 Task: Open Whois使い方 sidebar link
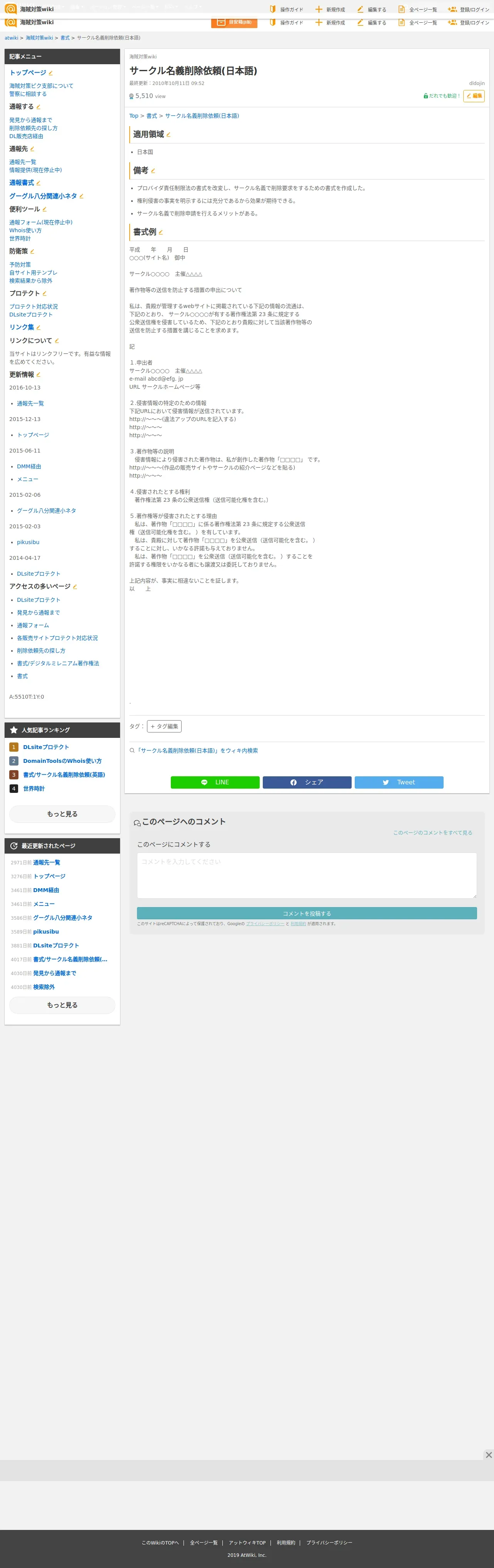[25, 230]
